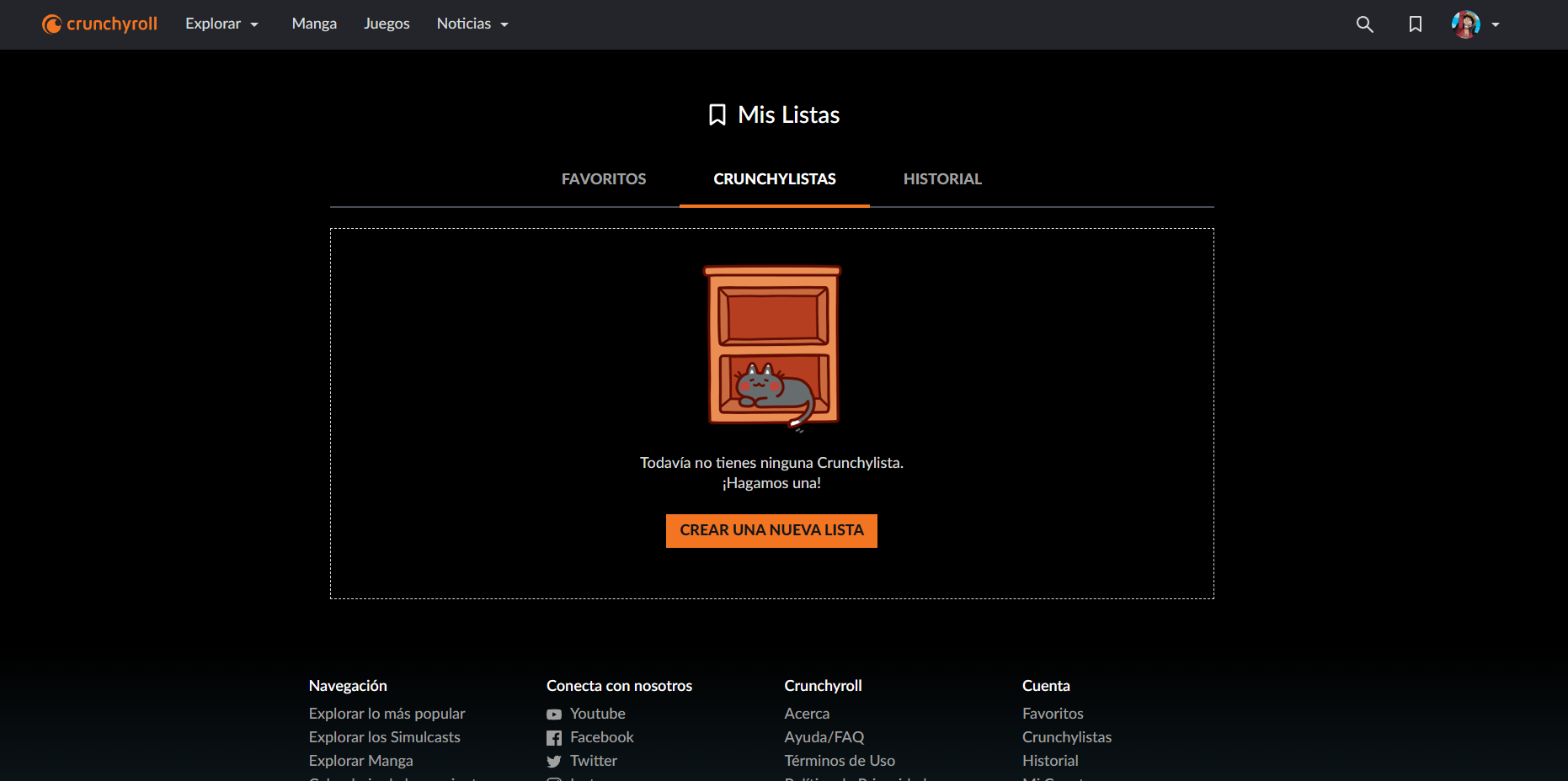The image size is (1568, 781).
Task: Click 'Todavía no tienes ninguna Crunchylista.' text
Action: pos(771,463)
